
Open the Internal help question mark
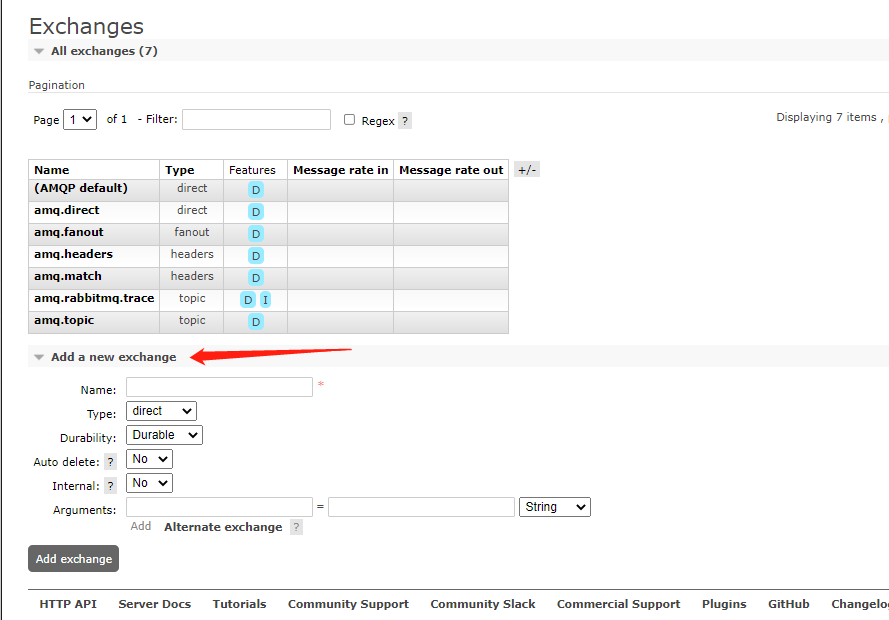[x=111, y=486]
